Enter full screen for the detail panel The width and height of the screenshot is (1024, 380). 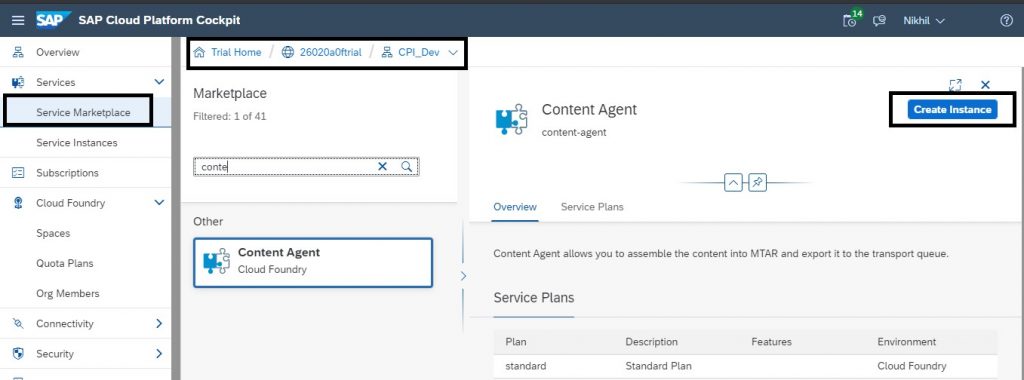tap(955, 85)
